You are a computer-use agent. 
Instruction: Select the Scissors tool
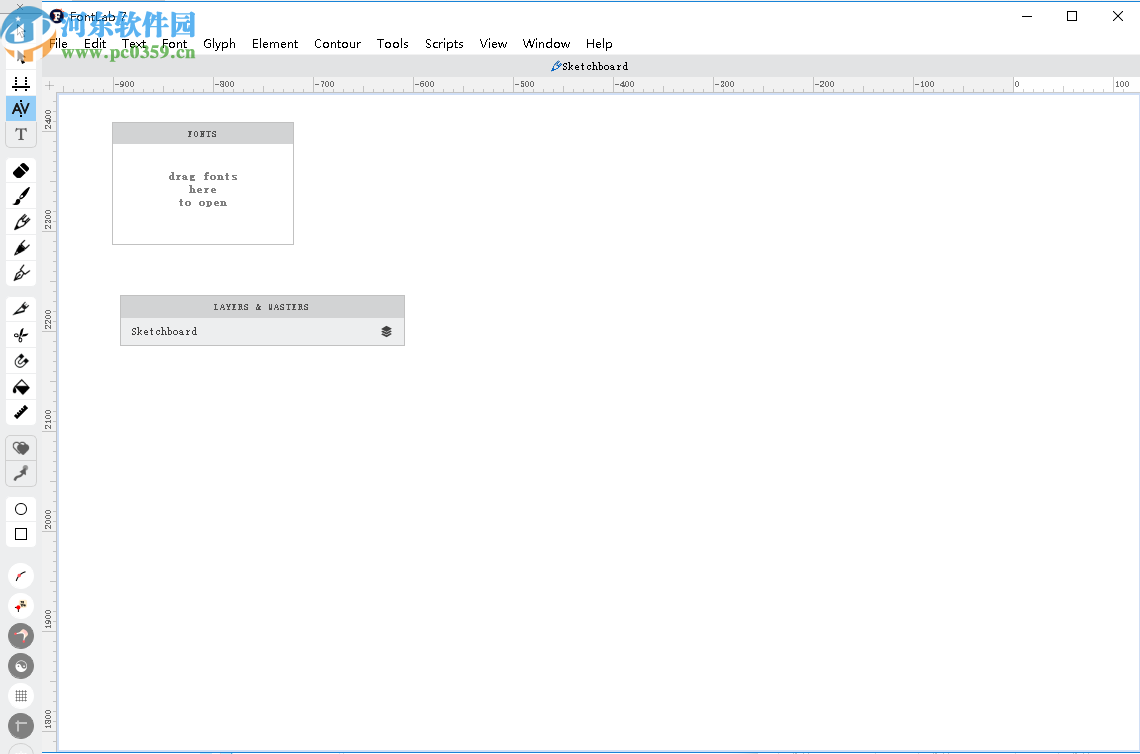pyautogui.click(x=21, y=335)
